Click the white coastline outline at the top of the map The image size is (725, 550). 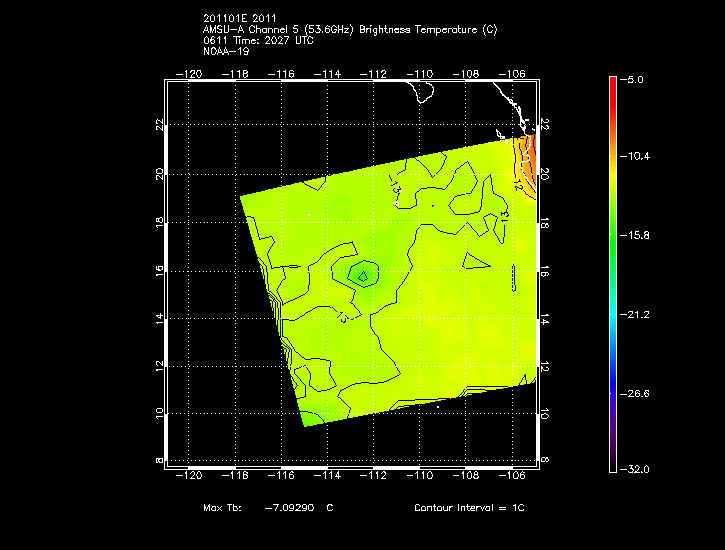424,93
